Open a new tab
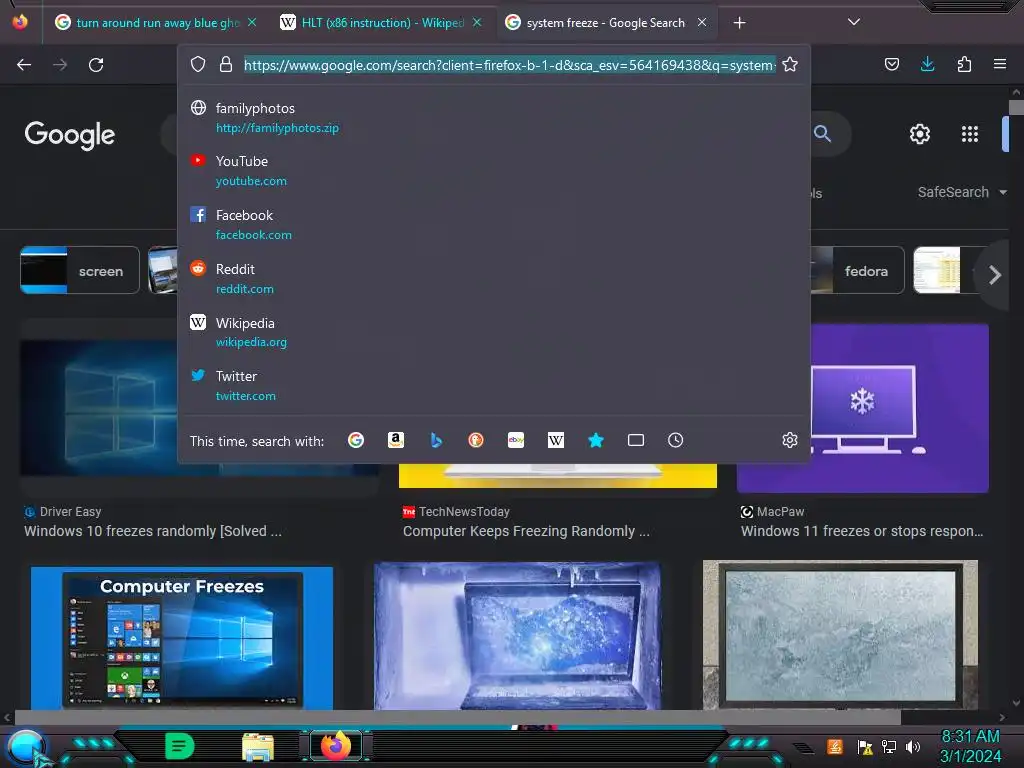The image size is (1024, 768). point(739,23)
